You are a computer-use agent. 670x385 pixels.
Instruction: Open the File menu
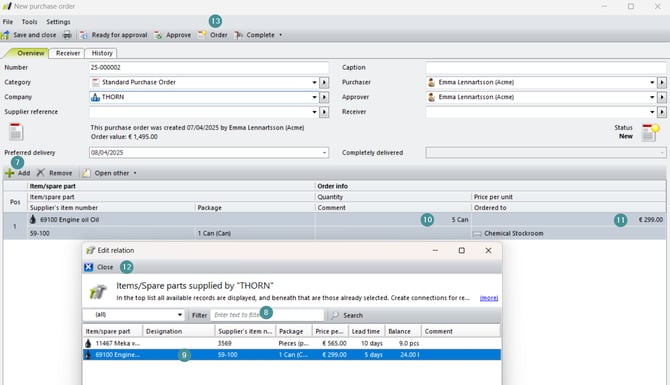(x=8, y=22)
